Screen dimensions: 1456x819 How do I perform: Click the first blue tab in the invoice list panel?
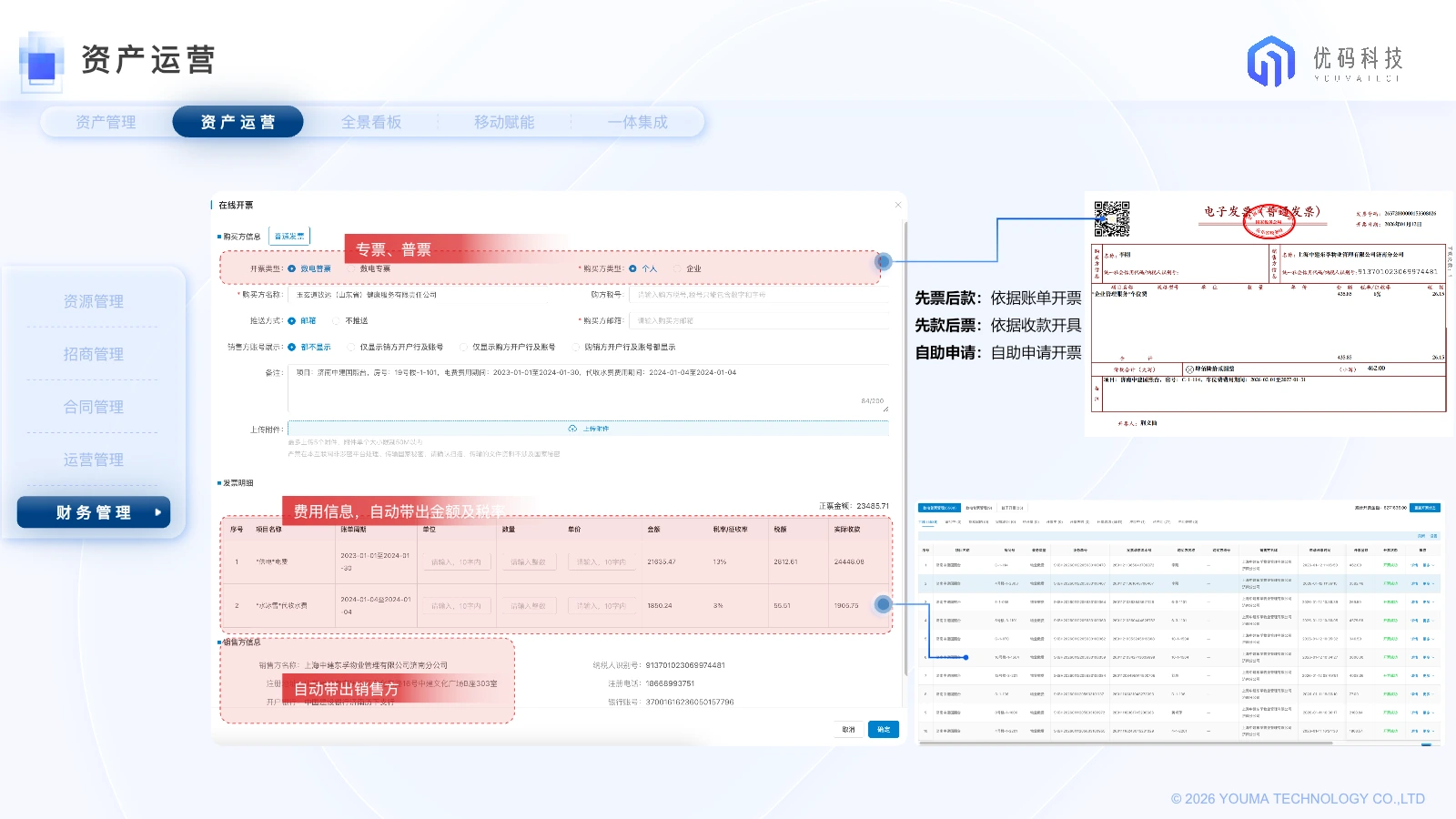point(939,508)
